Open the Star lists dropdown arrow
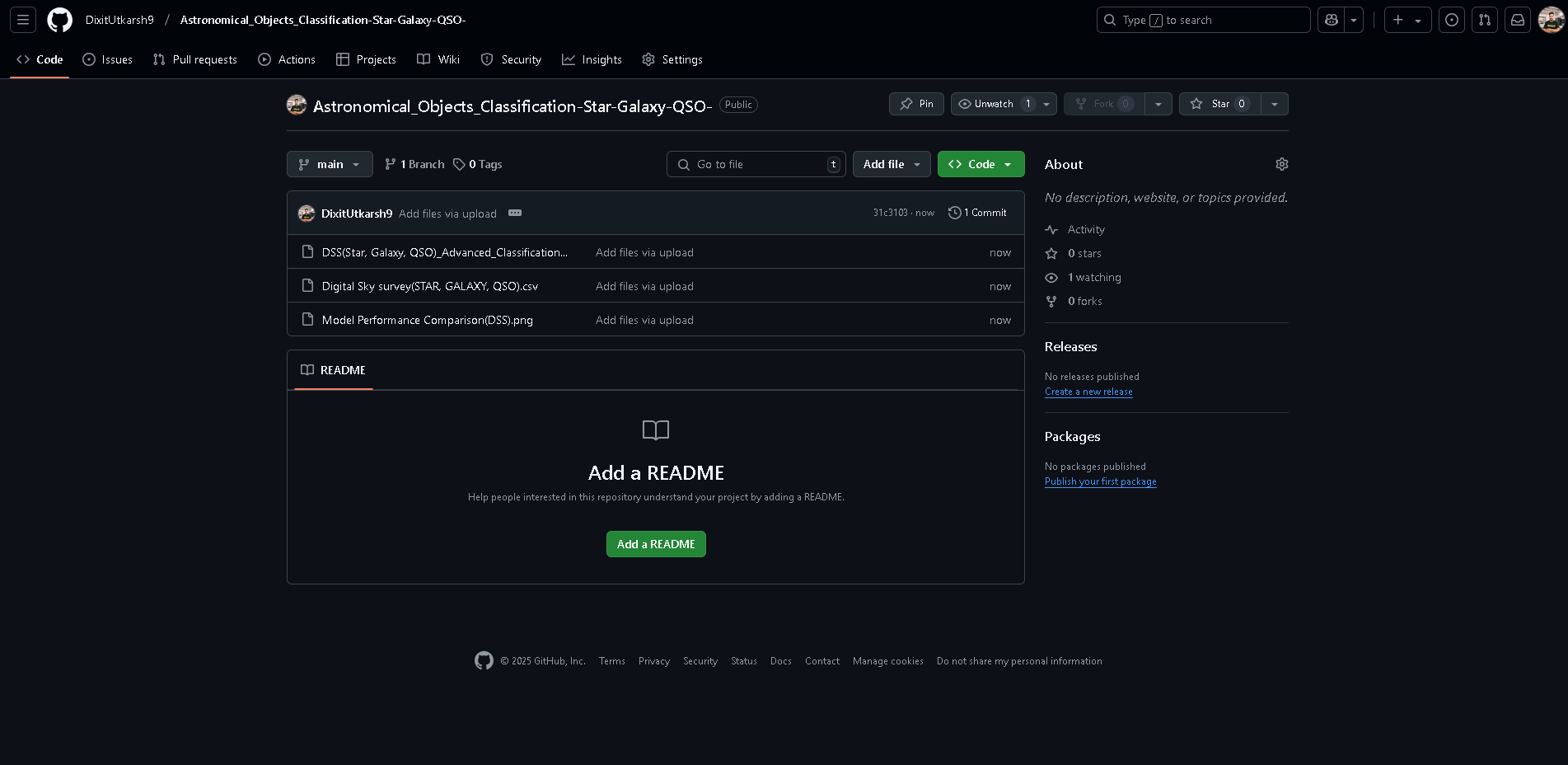Screen dimensions: 1568x765 (1275, 104)
